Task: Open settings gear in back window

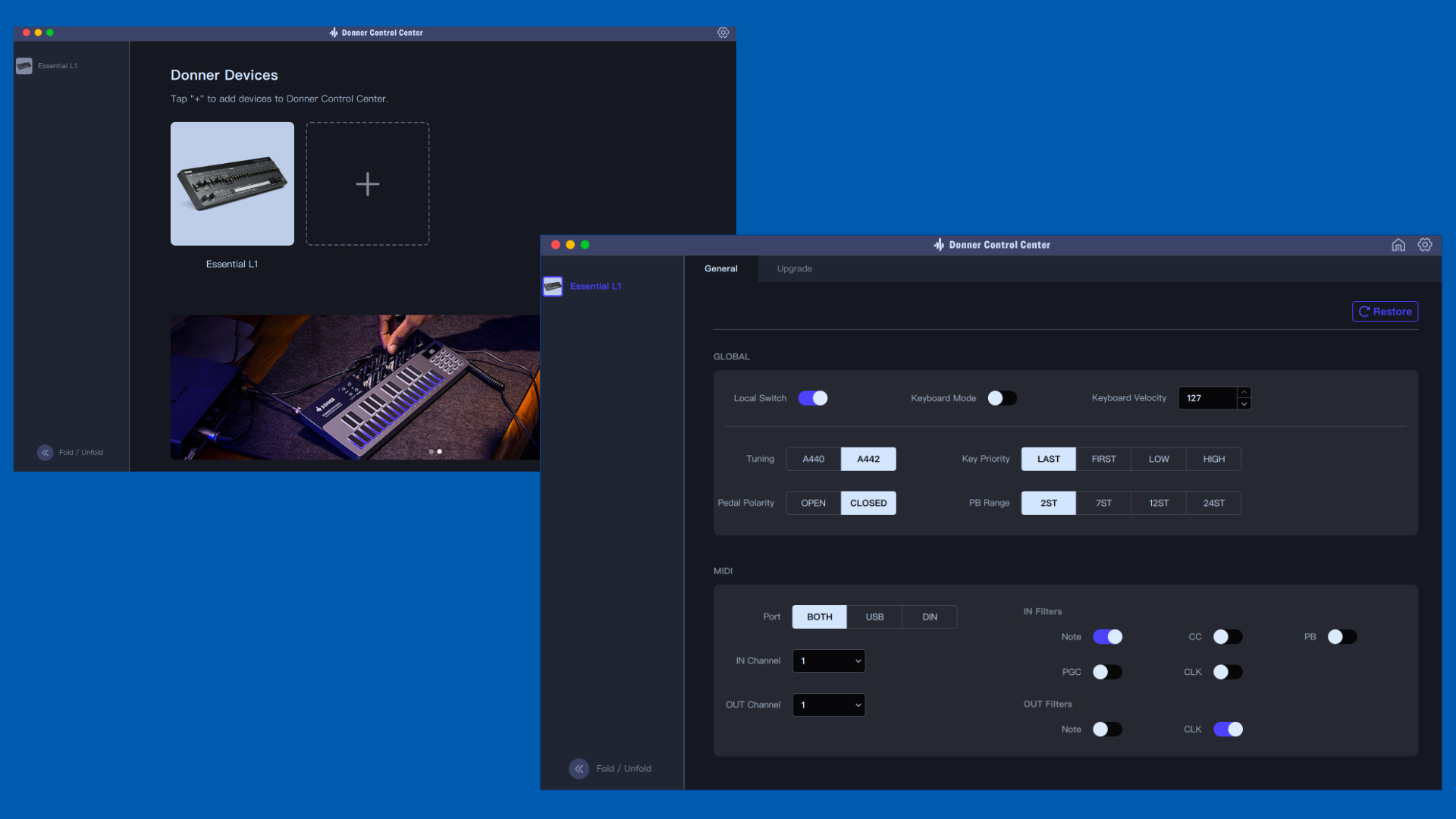Action: (723, 33)
